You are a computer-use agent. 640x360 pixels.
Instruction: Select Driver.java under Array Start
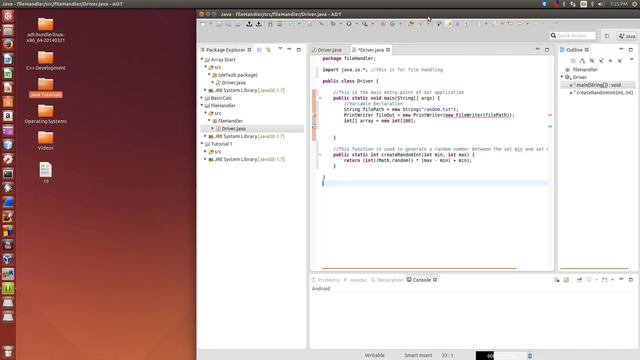point(233,83)
